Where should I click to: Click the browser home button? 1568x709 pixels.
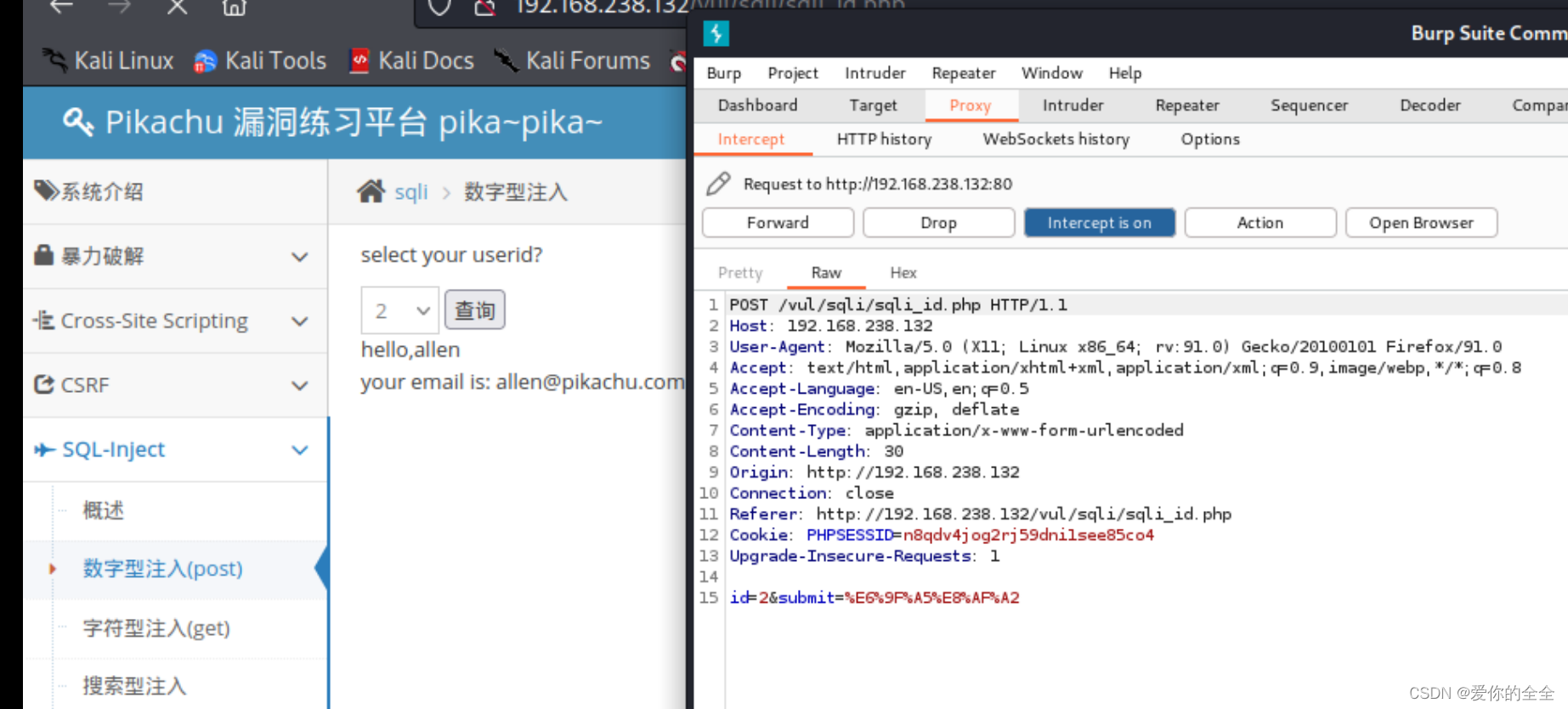click(x=234, y=7)
